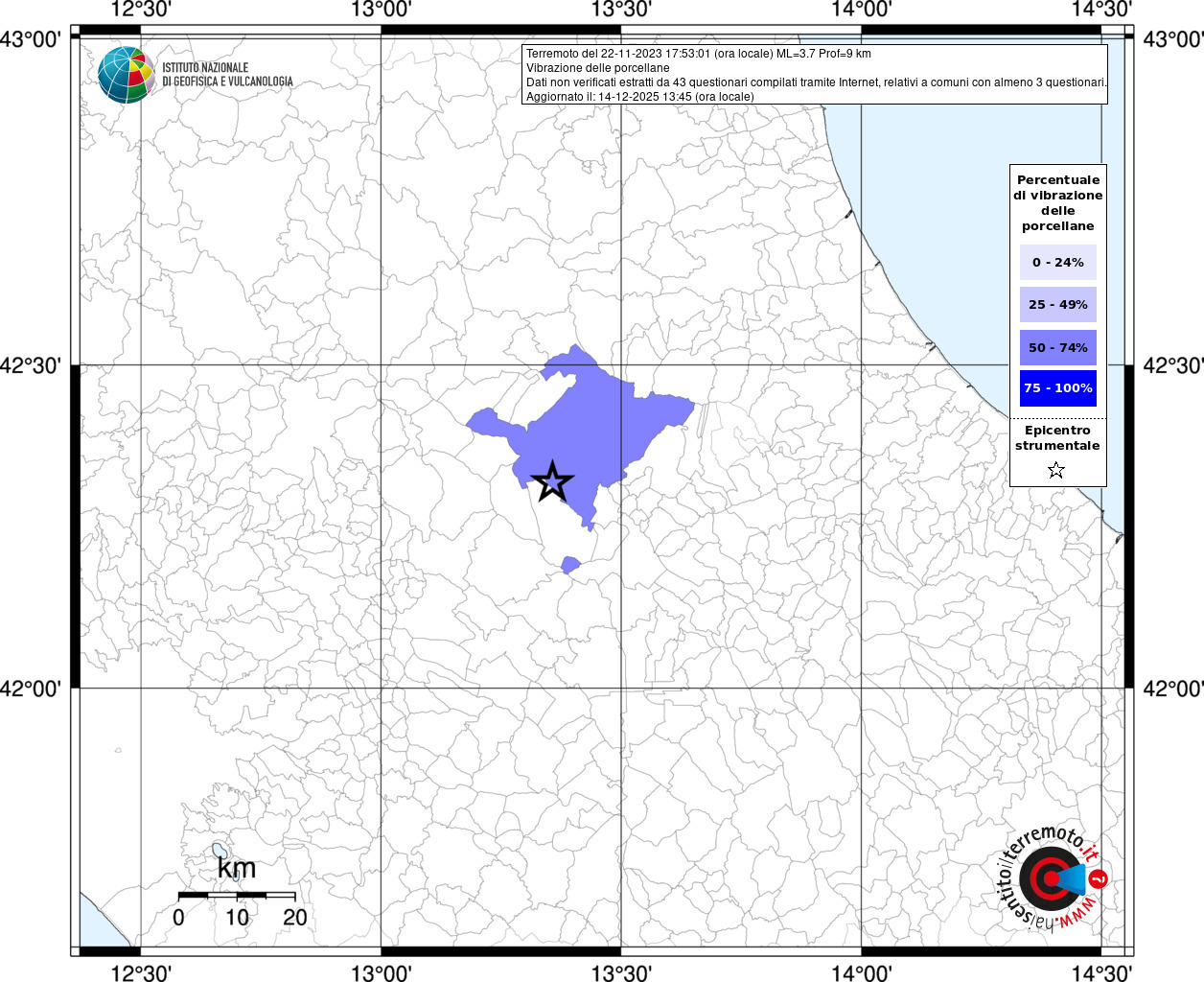Click the bottom '14°30'' longitude label

coord(1100,972)
